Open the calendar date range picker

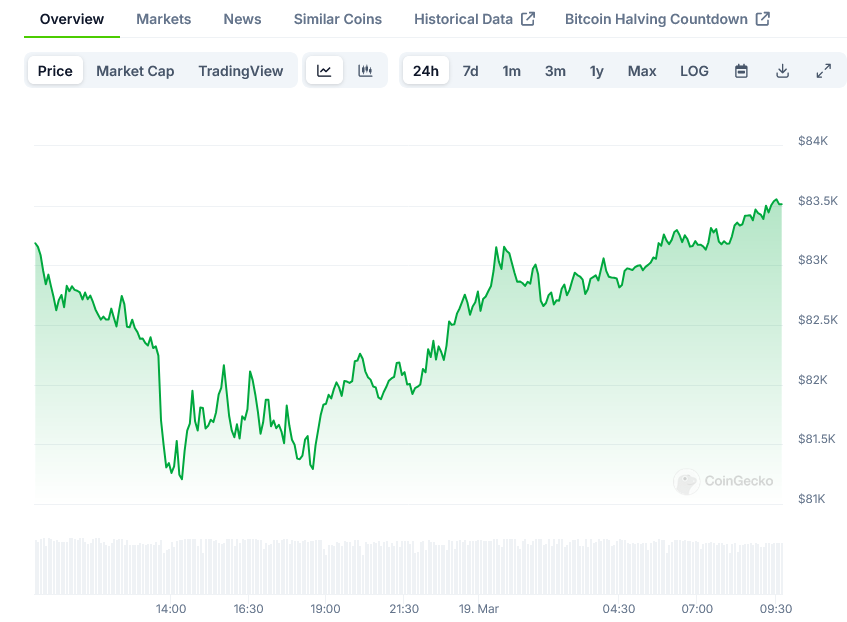coord(741,71)
